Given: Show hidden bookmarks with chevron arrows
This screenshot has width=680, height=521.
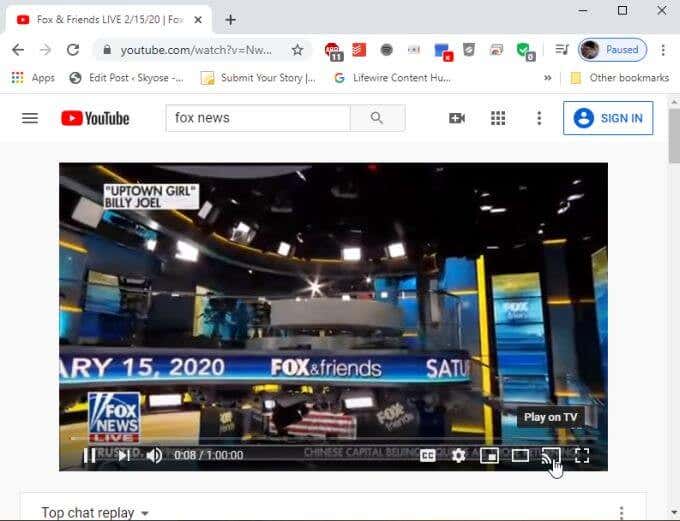Looking at the screenshot, I should [548, 78].
